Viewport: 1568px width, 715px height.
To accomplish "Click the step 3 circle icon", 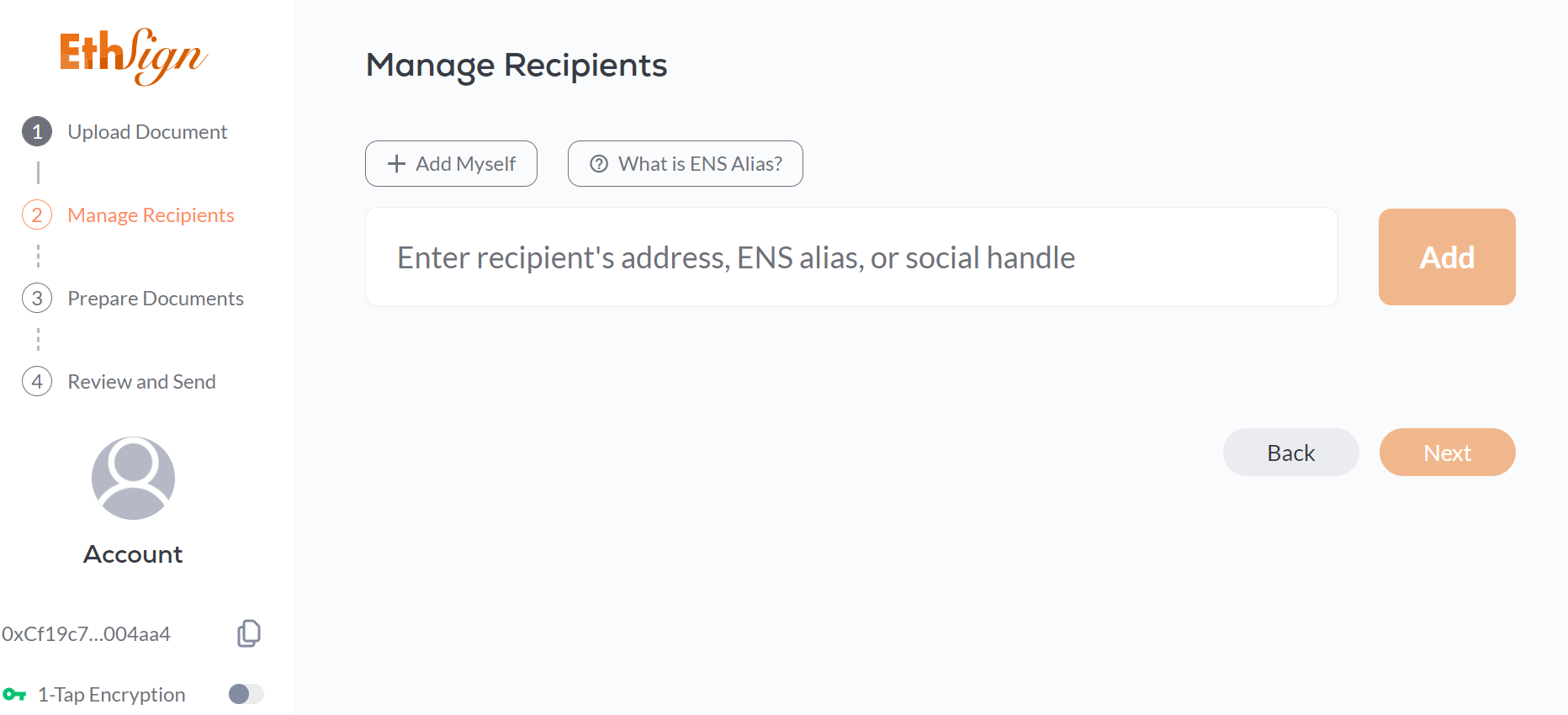I will coord(37,299).
